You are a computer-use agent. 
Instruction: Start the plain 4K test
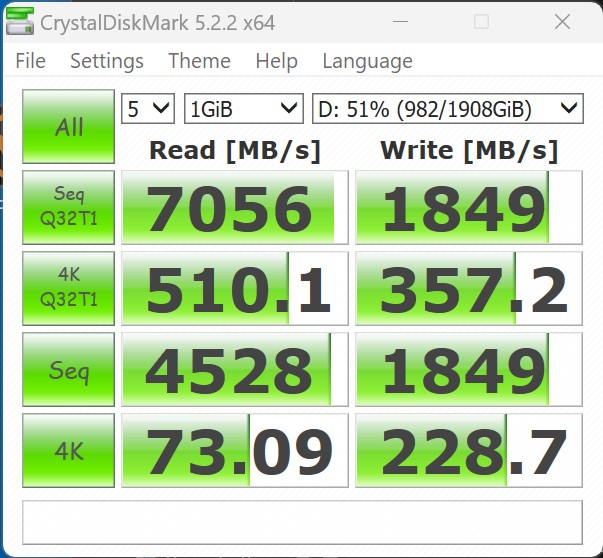point(68,450)
